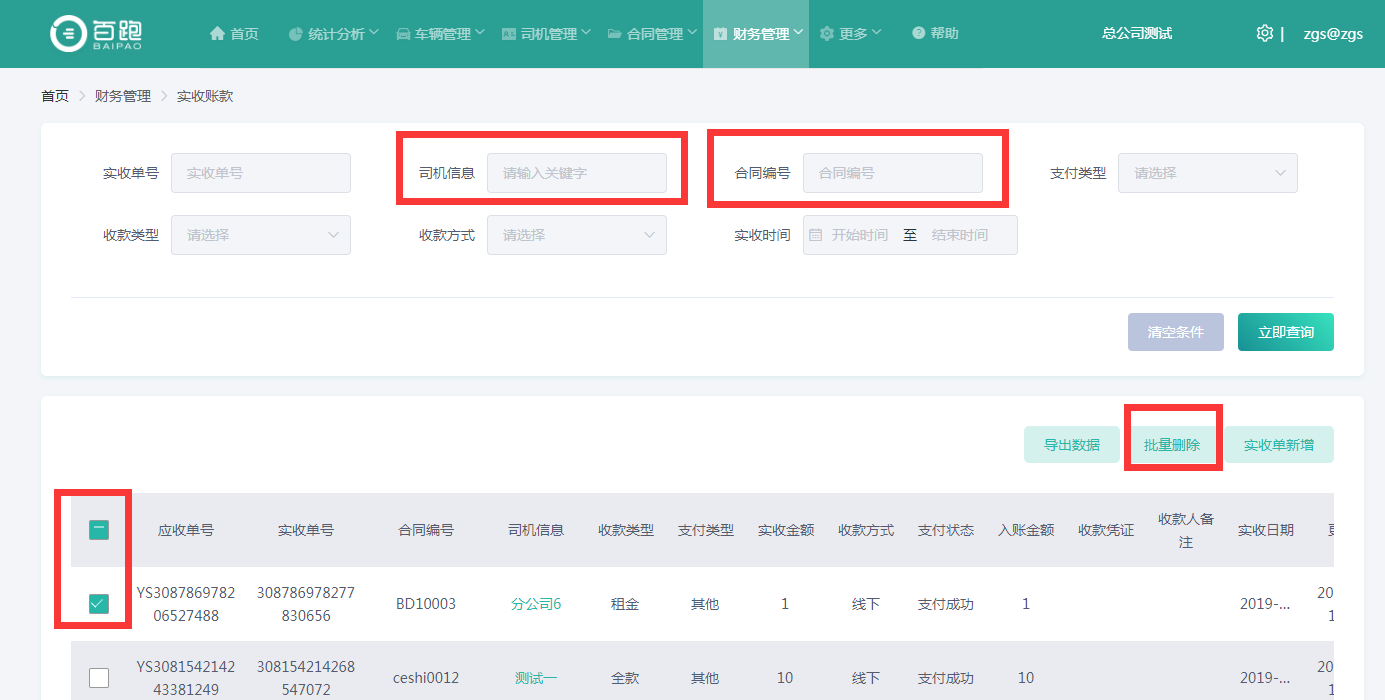Uncheck the row for contract BD10003
This screenshot has height=700, width=1385.
98,604
